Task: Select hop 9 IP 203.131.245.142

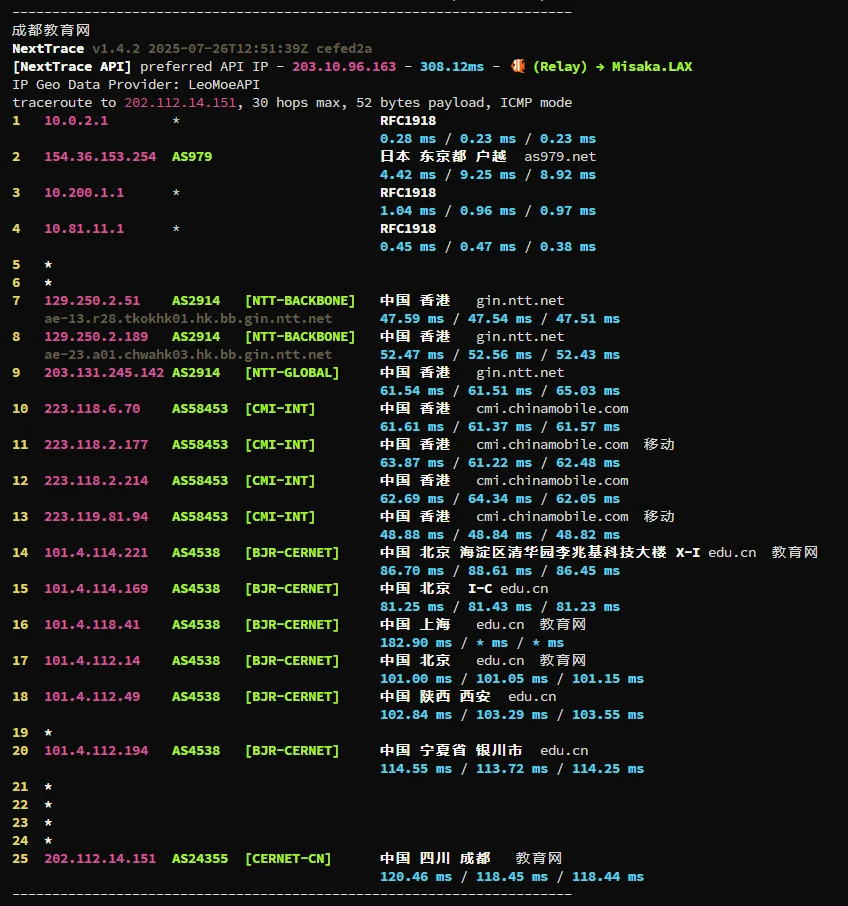Action: [104, 373]
